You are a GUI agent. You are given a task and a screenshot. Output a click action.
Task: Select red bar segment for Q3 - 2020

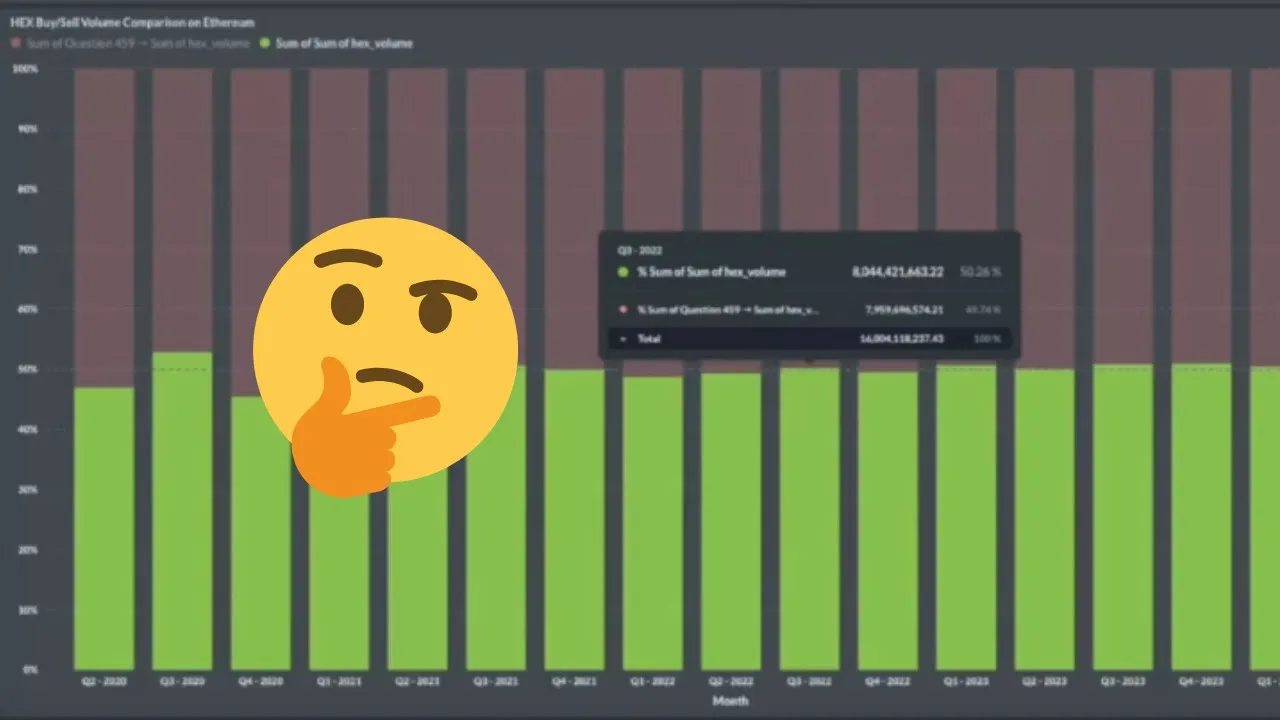[x=182, y=210]
